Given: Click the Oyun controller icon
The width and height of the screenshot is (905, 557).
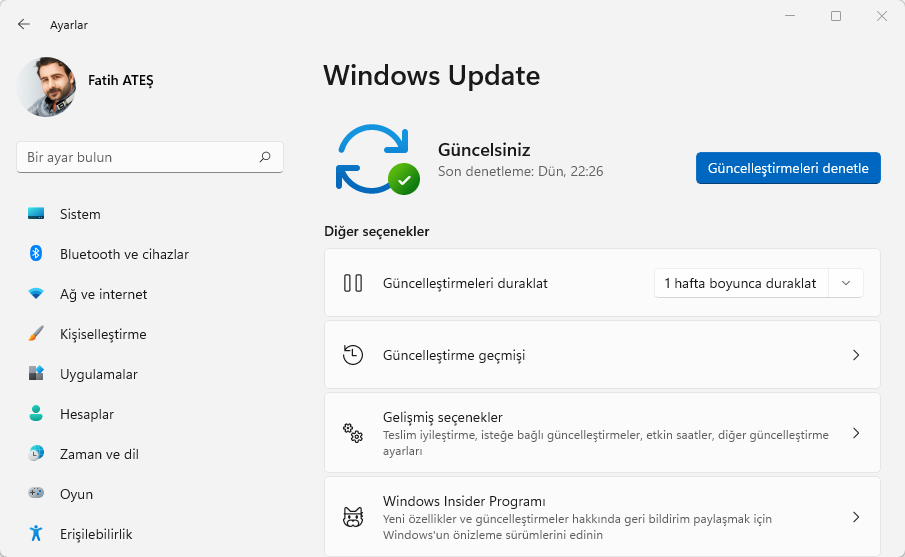Looking at the screenshot, I should pos(36,494).
